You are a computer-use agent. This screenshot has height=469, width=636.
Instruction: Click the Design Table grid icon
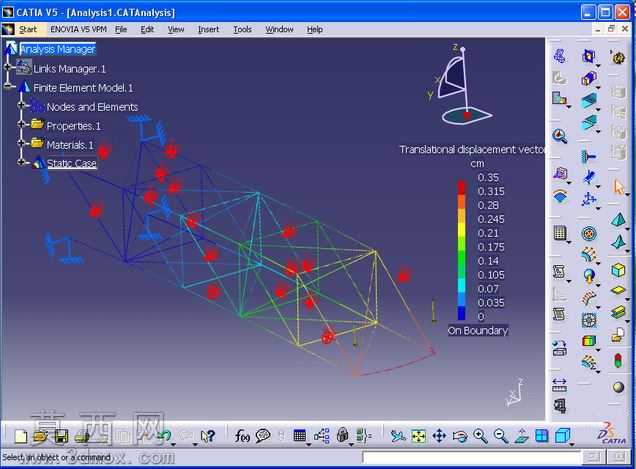[x=299, y=436]
